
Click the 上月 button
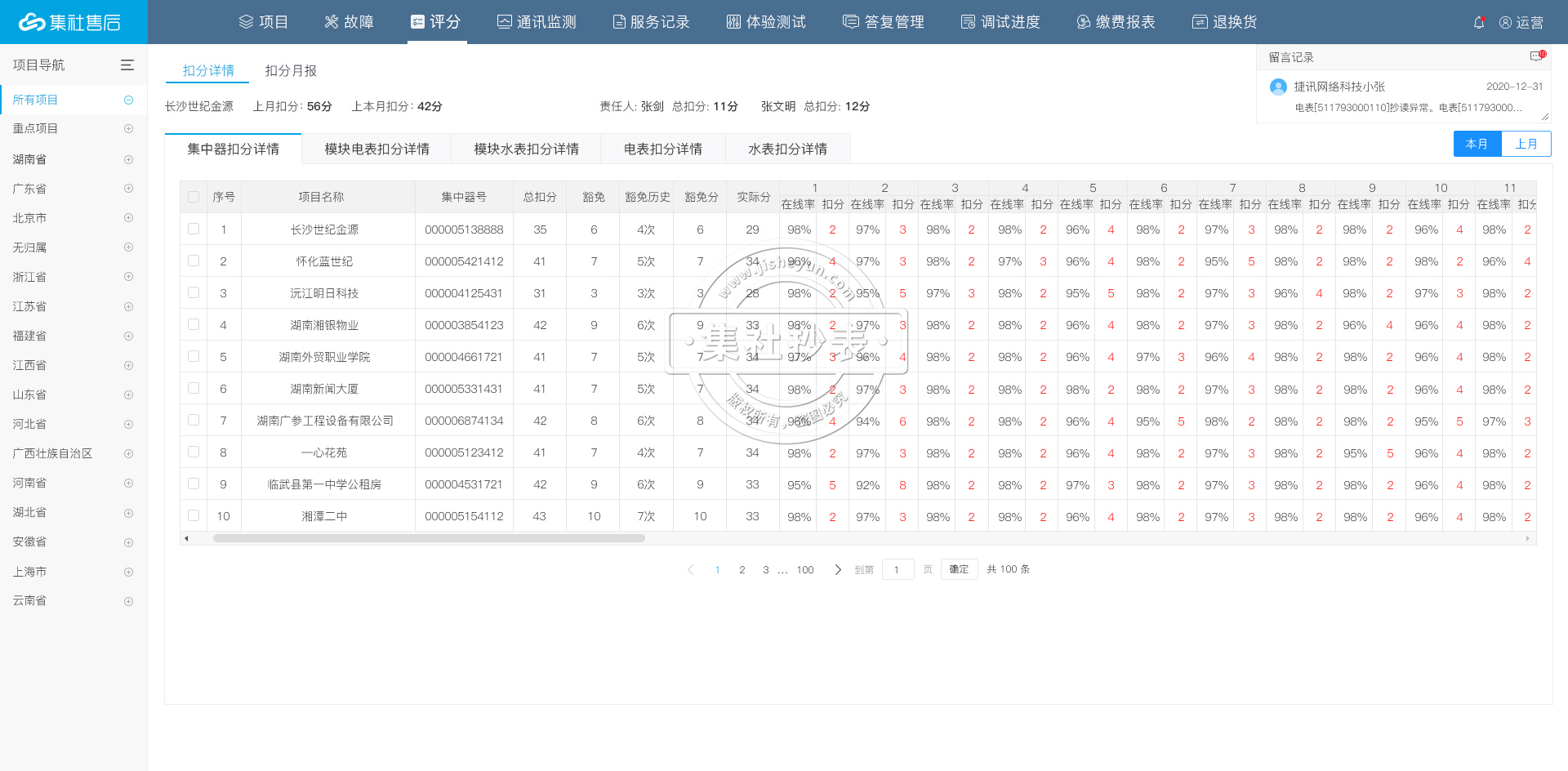point(1526,144)
